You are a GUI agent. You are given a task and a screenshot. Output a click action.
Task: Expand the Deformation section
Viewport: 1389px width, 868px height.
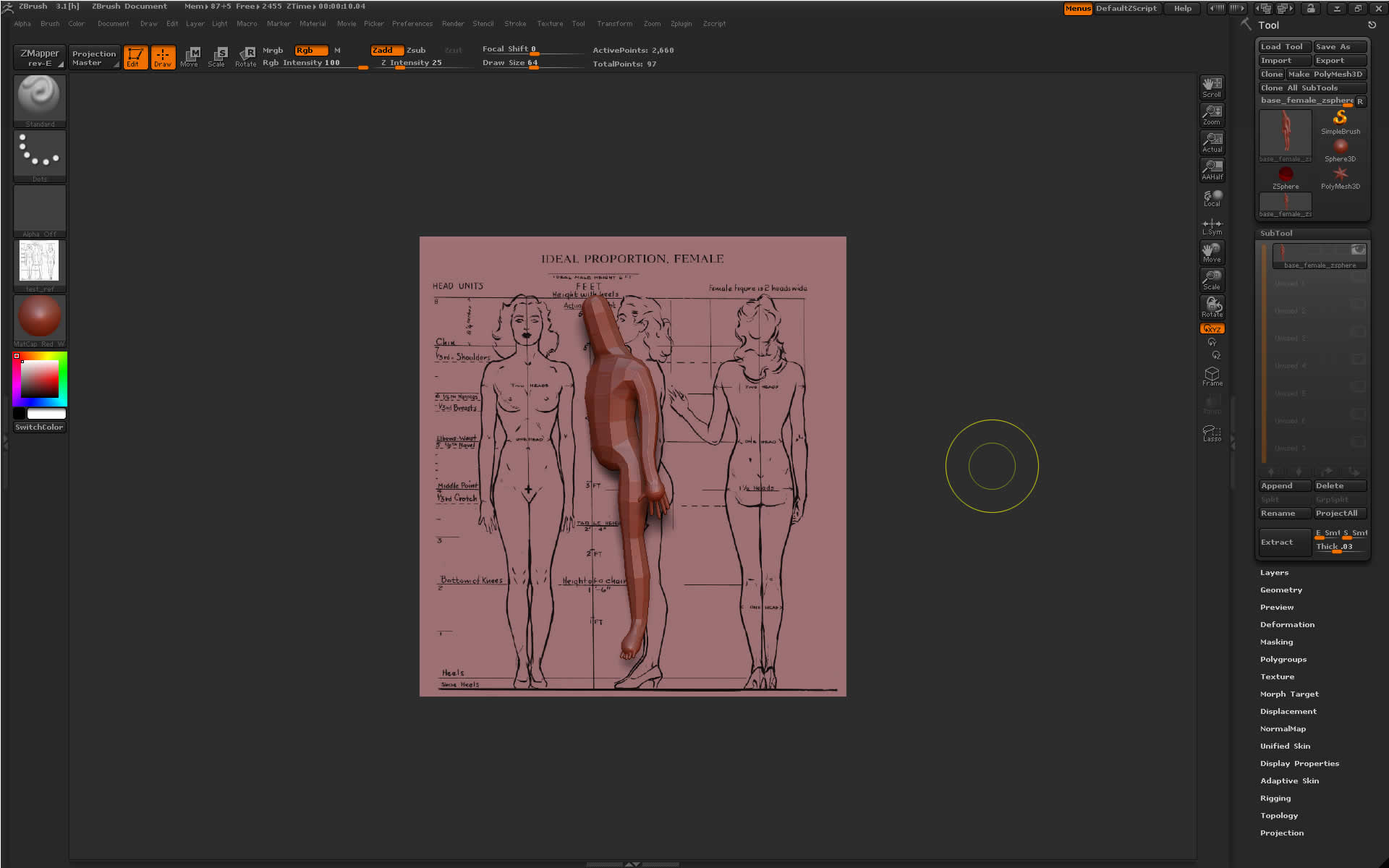[1287, 624]
